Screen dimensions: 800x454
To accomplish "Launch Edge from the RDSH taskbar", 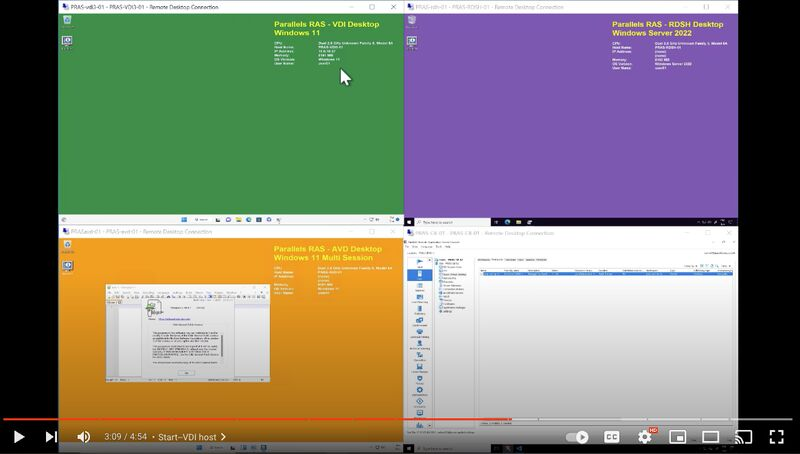I will coord(508,222).
